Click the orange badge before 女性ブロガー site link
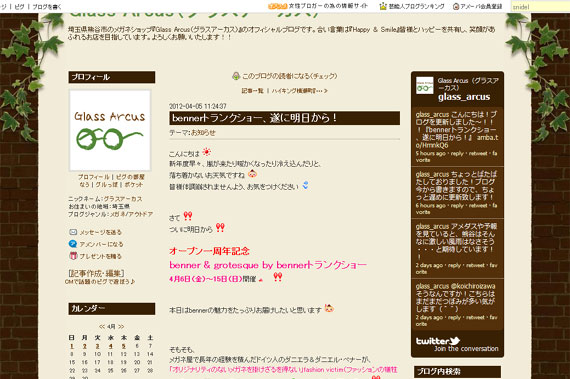The height and width of the screenshot is (379, 570). click(x=278, y=6)
